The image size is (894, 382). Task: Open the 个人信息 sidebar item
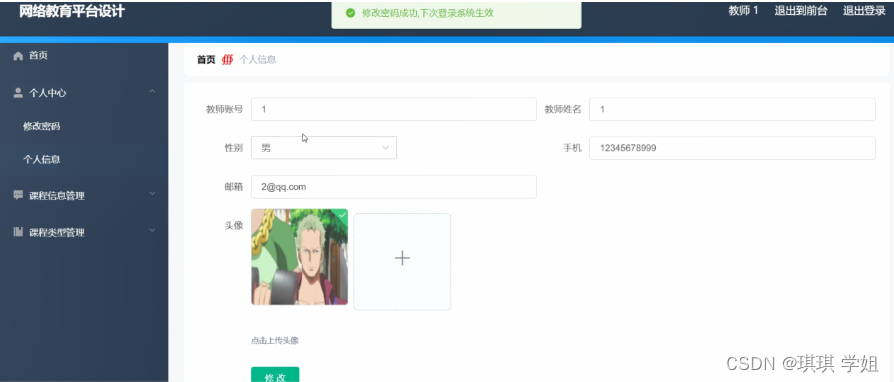point(84,160)
